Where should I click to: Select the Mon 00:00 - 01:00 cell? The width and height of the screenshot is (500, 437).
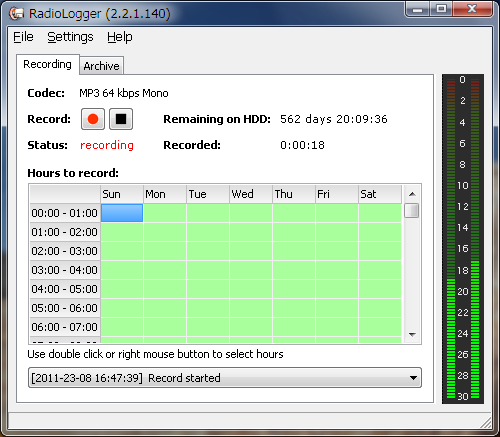point(165,213)
